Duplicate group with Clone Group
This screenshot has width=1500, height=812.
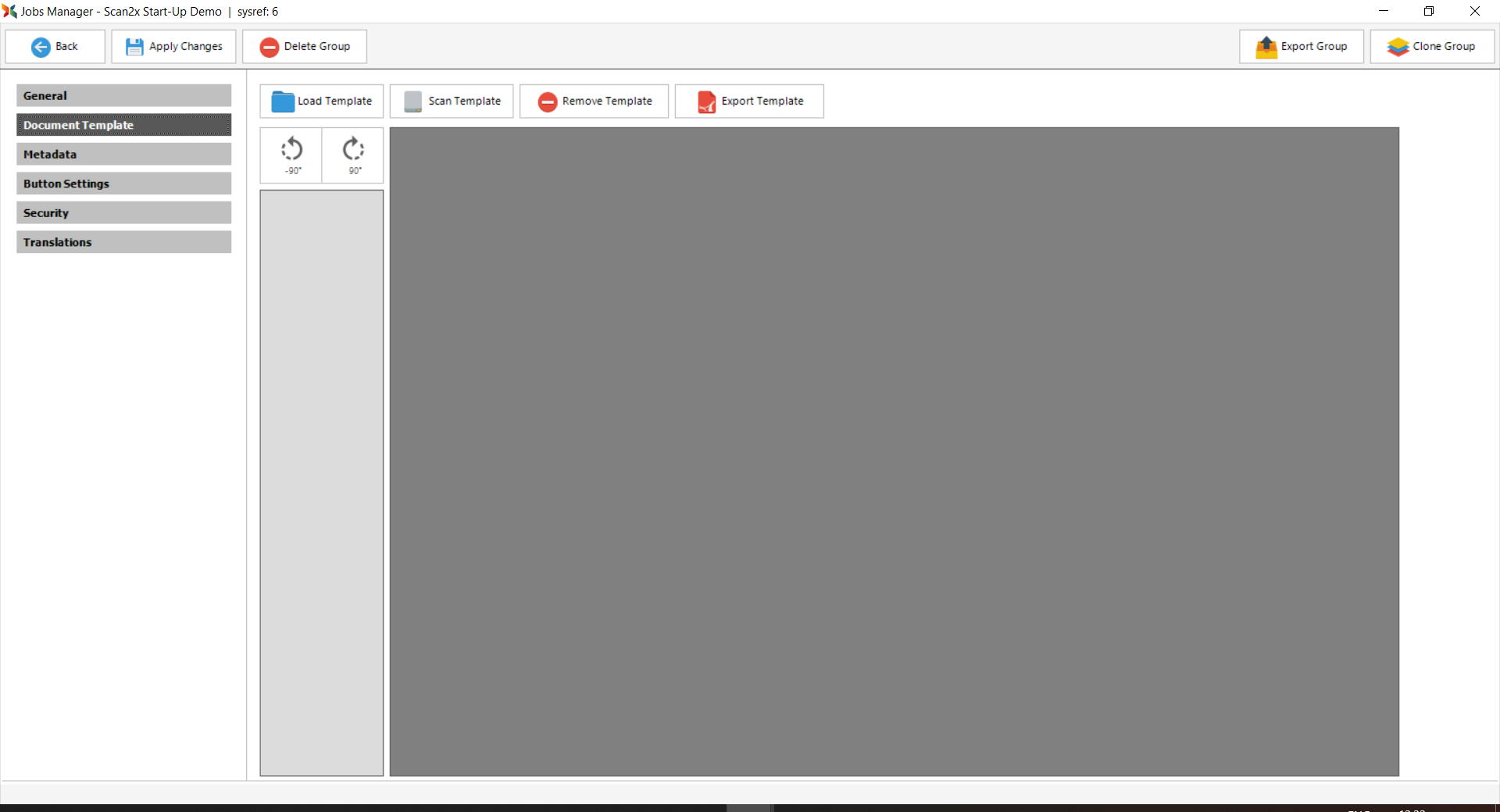click(1431, 47)
